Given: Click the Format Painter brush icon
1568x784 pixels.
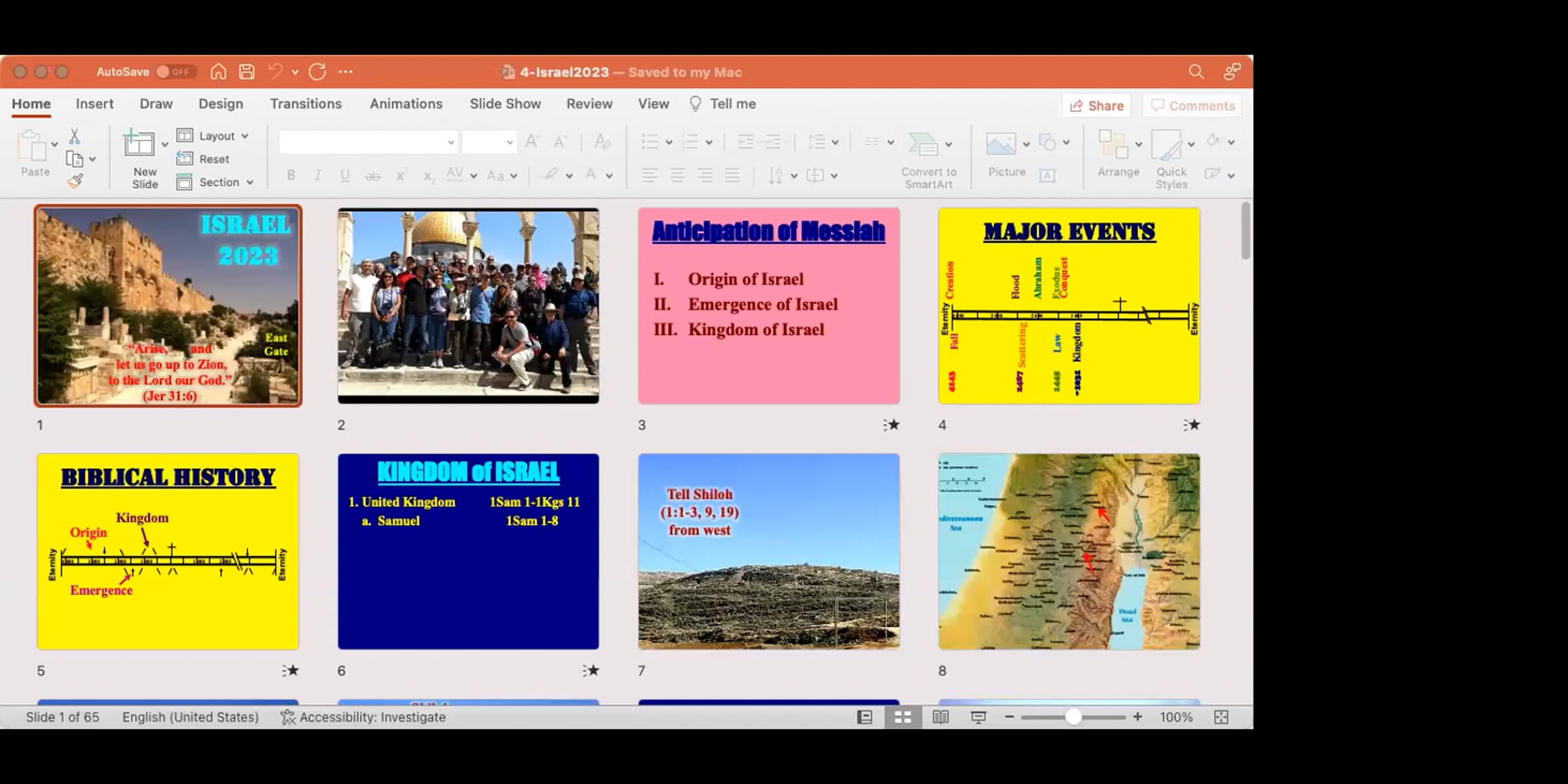Looking at the screenshot, I should coord(75,181).
